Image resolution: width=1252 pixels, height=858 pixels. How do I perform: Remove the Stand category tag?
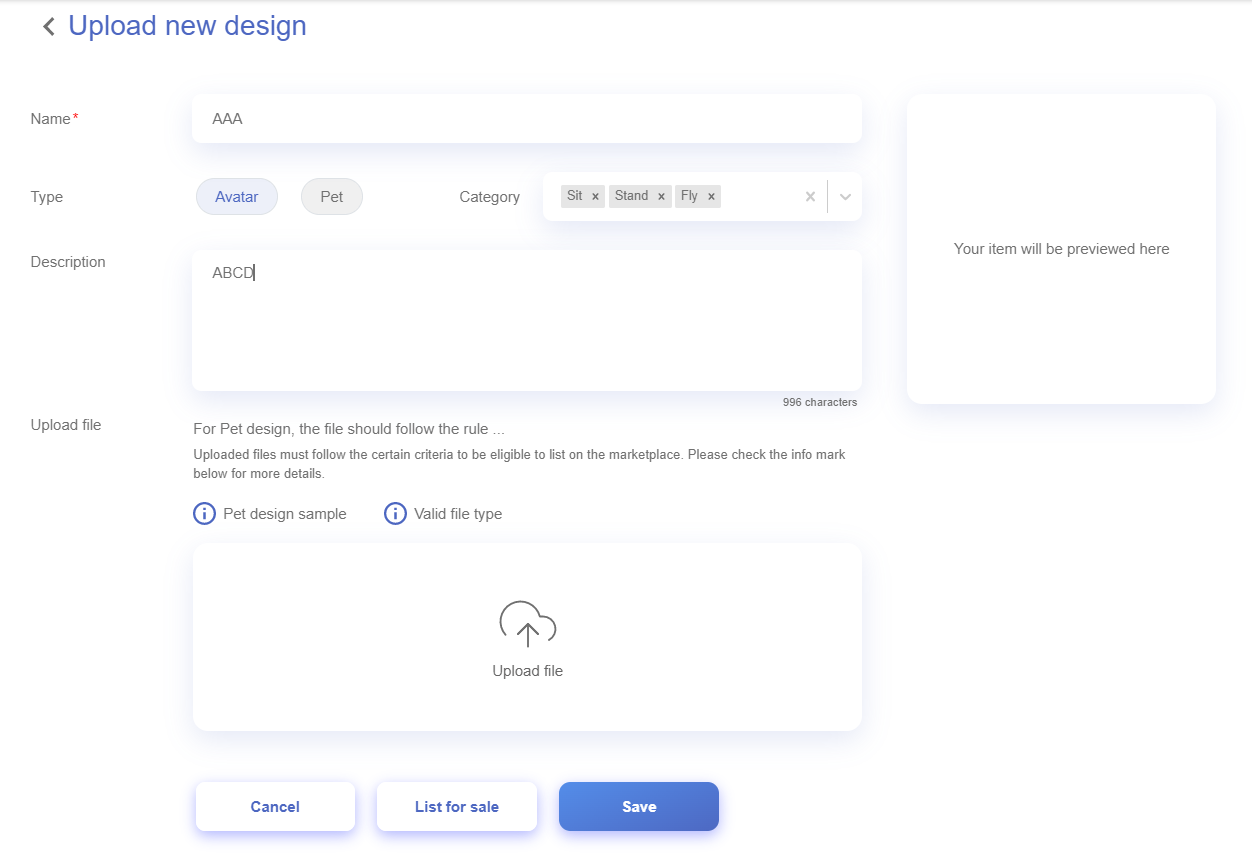[661, 197]
